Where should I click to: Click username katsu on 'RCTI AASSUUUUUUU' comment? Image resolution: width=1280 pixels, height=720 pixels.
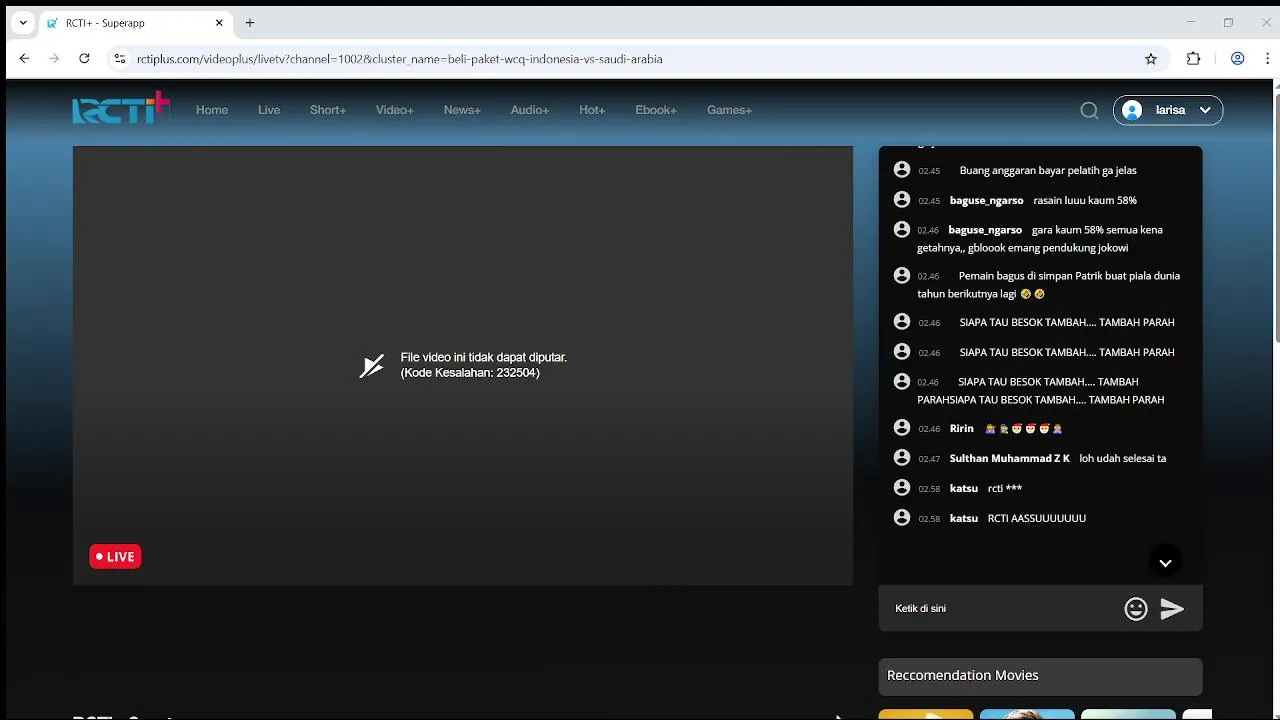963,518
